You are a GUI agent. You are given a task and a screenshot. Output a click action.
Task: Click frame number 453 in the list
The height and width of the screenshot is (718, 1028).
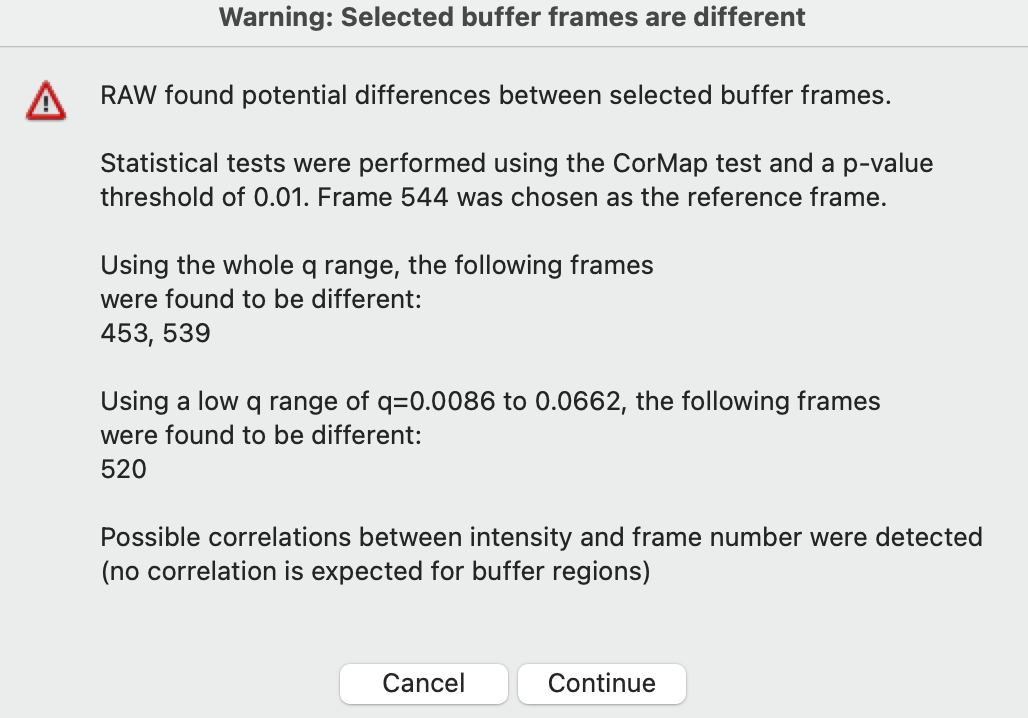coord(124,333)
